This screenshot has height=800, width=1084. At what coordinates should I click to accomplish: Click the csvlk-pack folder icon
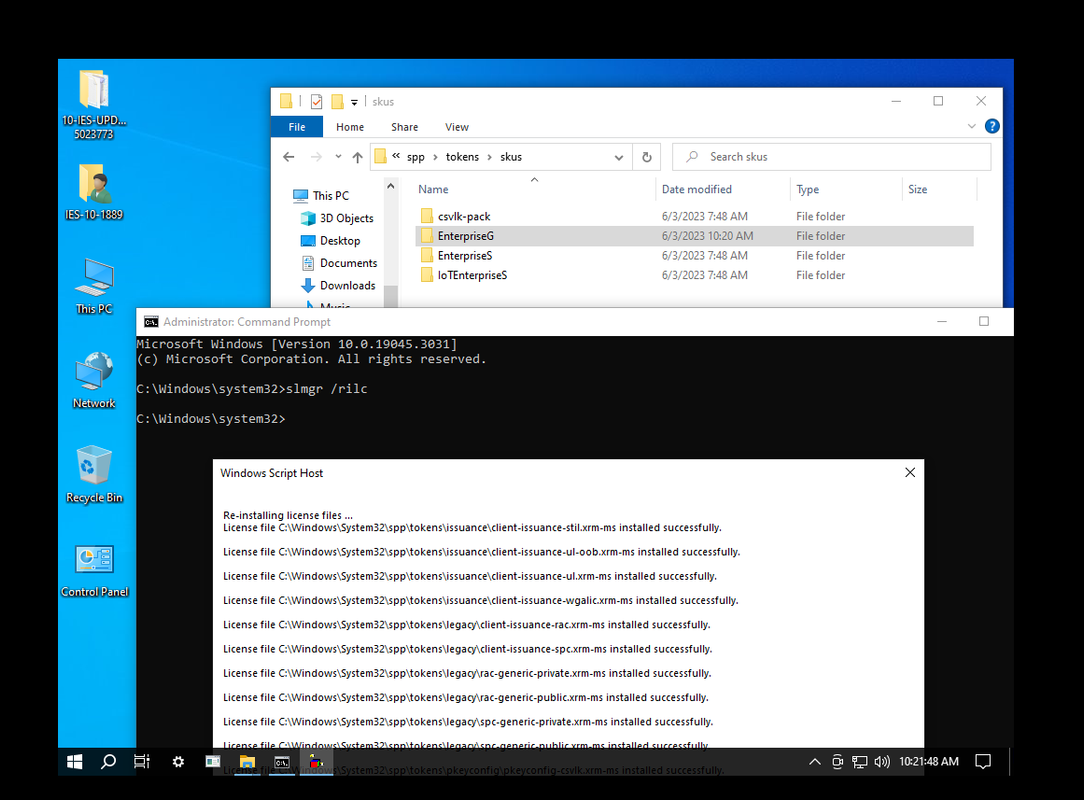click(x=427, y=216)
